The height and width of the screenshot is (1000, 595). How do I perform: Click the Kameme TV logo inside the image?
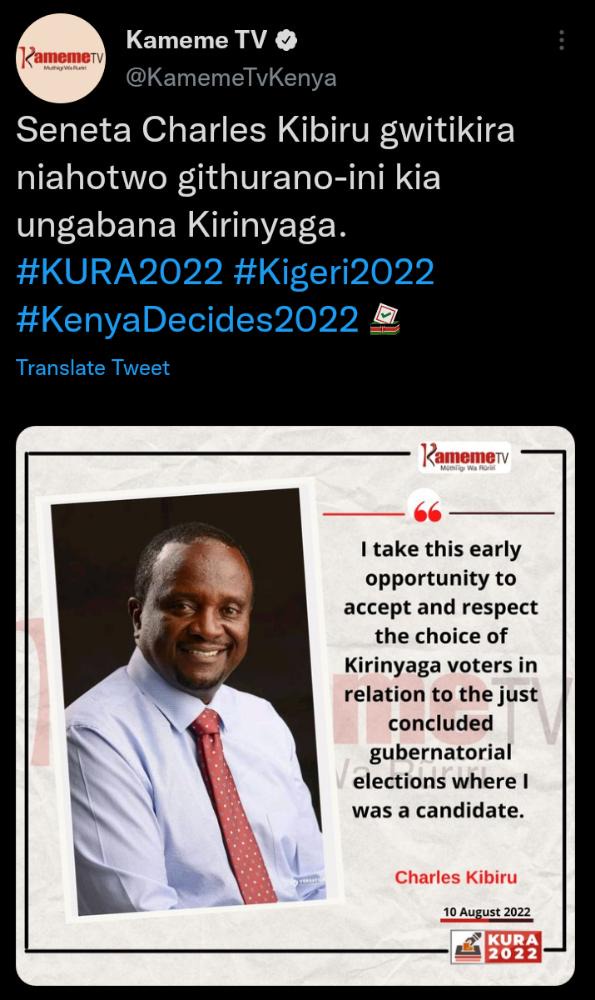coord(465,457)
